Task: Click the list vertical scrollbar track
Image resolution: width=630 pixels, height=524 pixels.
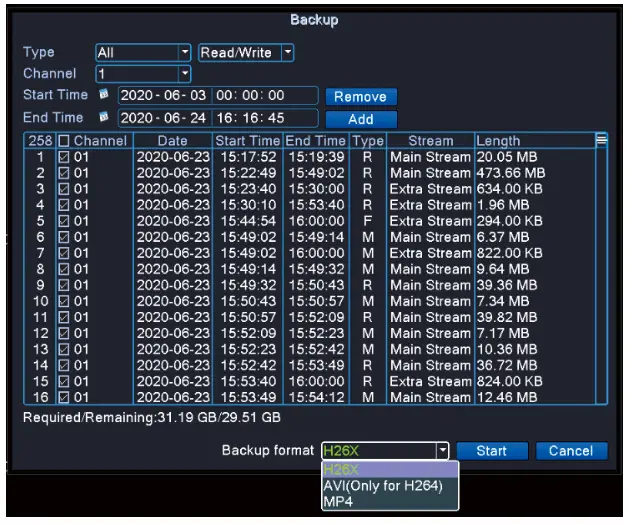Action: (x=601, y=276)
